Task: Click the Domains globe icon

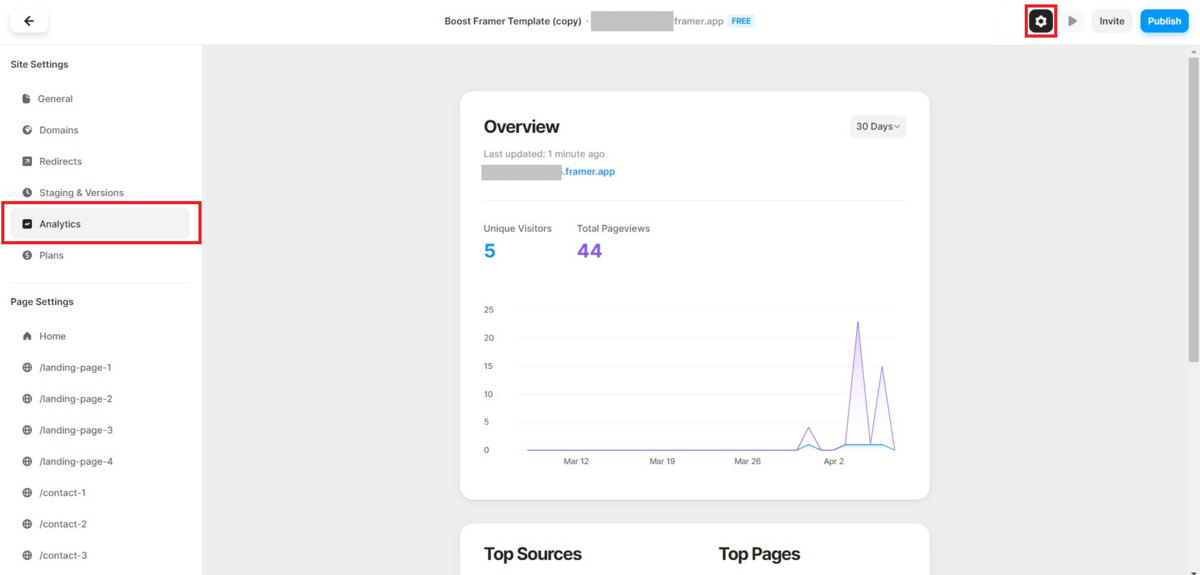Action: [x=27, y=130]
